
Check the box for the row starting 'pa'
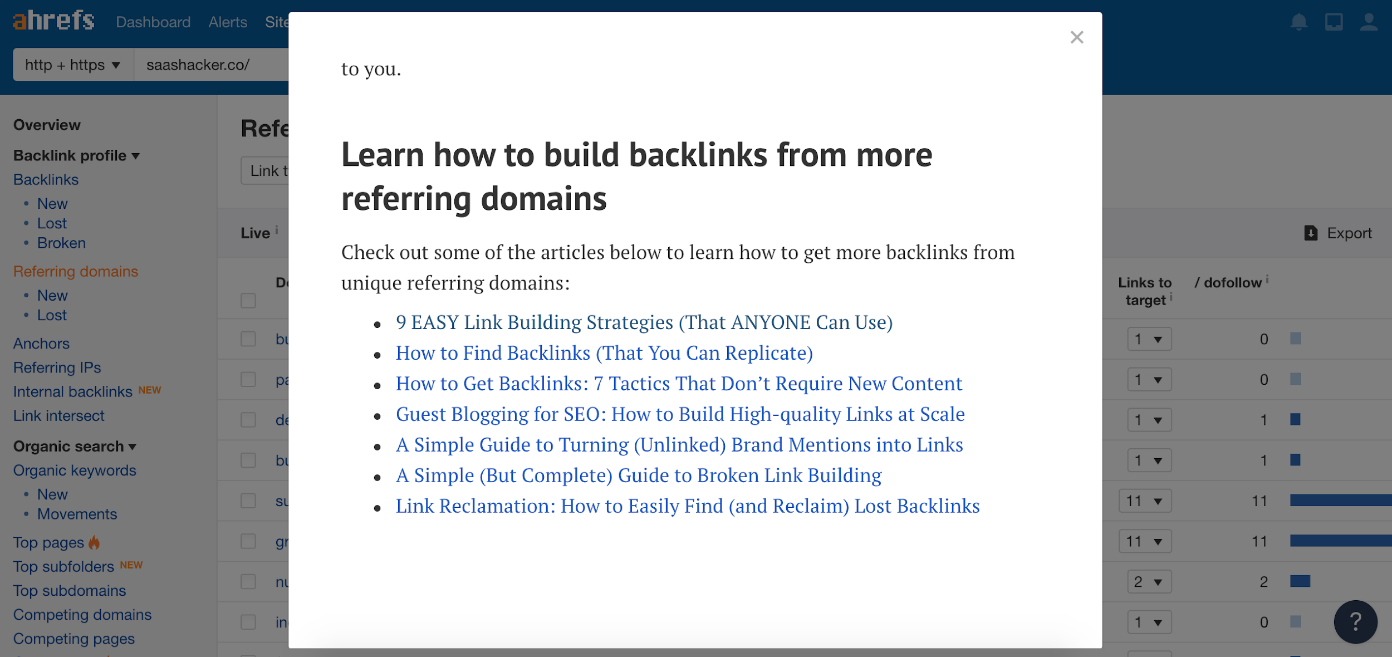click(248, 380)
